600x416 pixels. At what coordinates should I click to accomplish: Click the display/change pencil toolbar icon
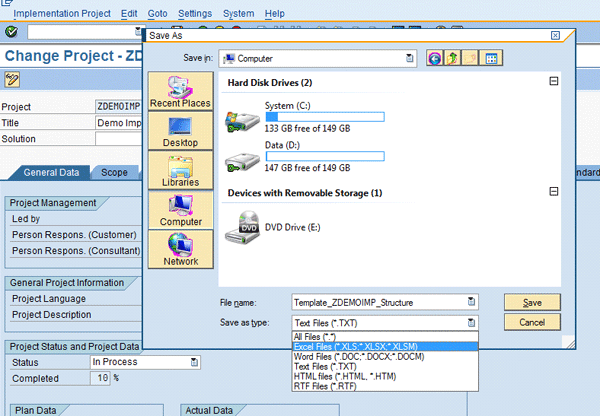point(13,79)
